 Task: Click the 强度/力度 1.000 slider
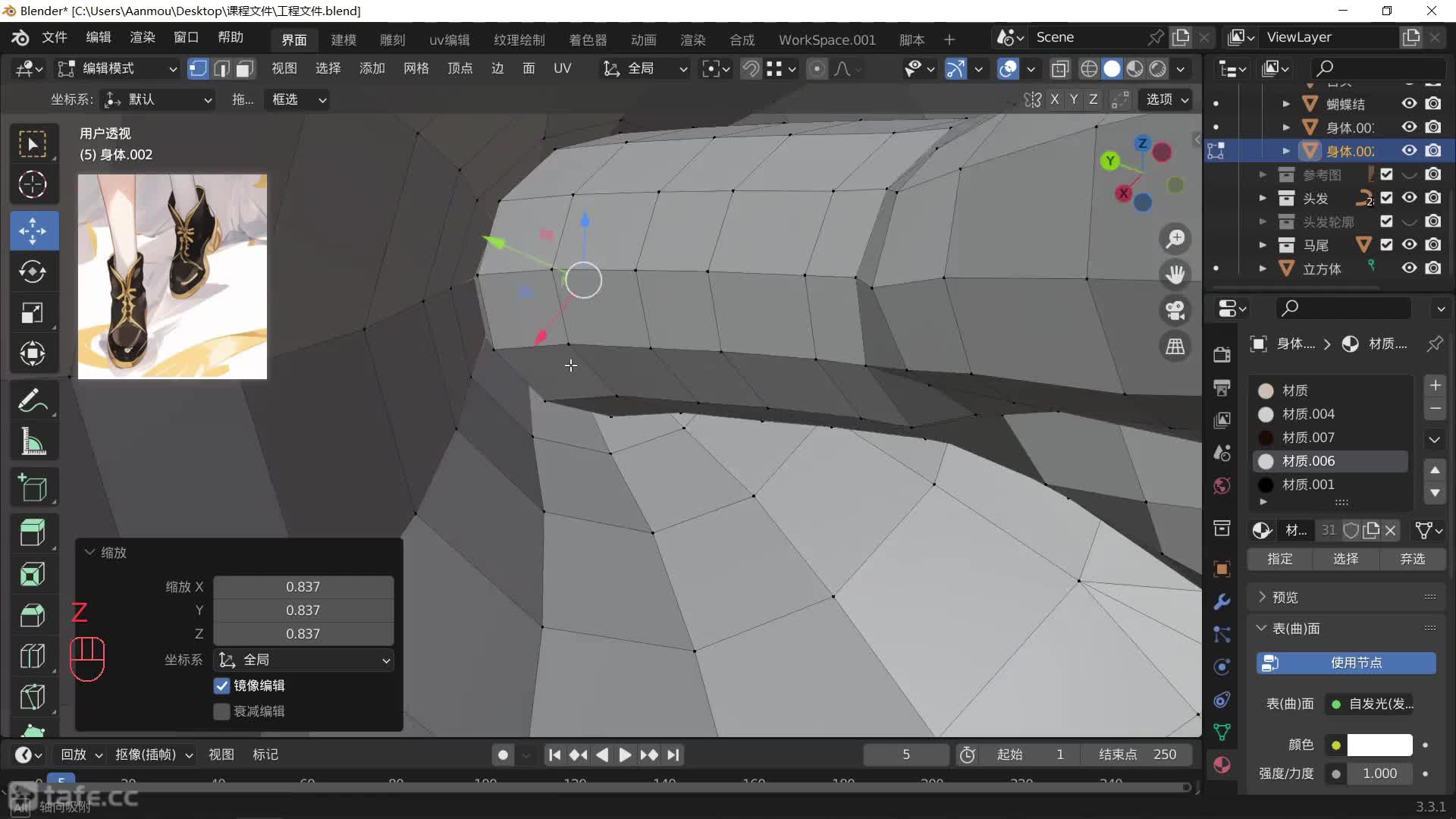coord(1379,773)
